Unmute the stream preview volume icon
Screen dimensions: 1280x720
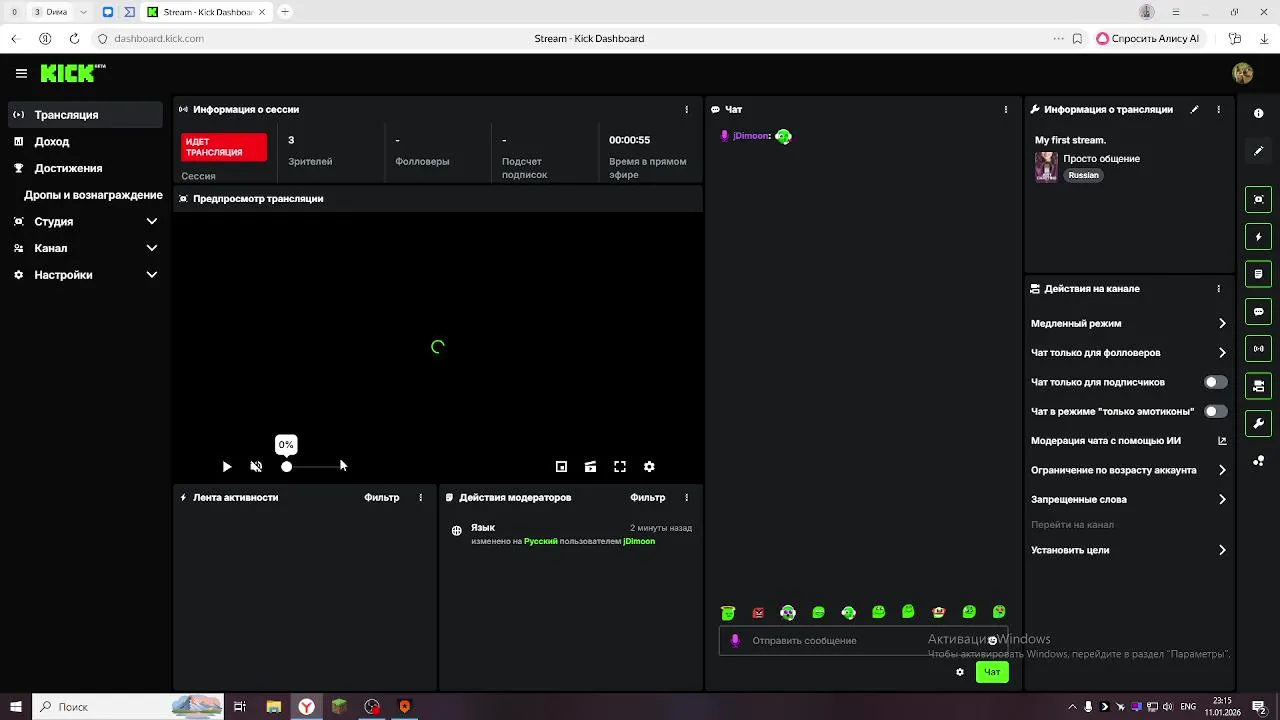[x=256, y=467]
